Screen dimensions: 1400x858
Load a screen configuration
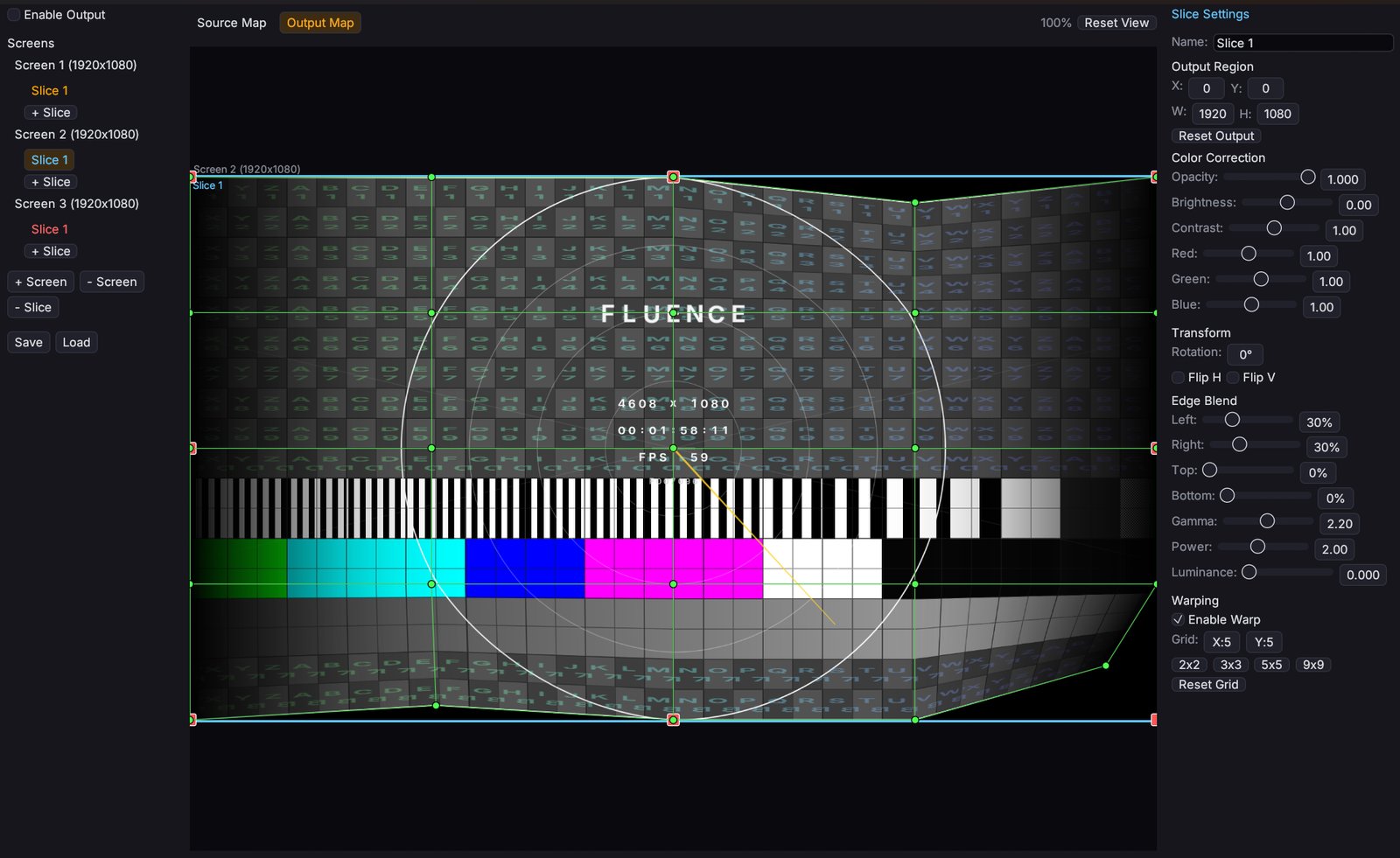pos(76,342)
